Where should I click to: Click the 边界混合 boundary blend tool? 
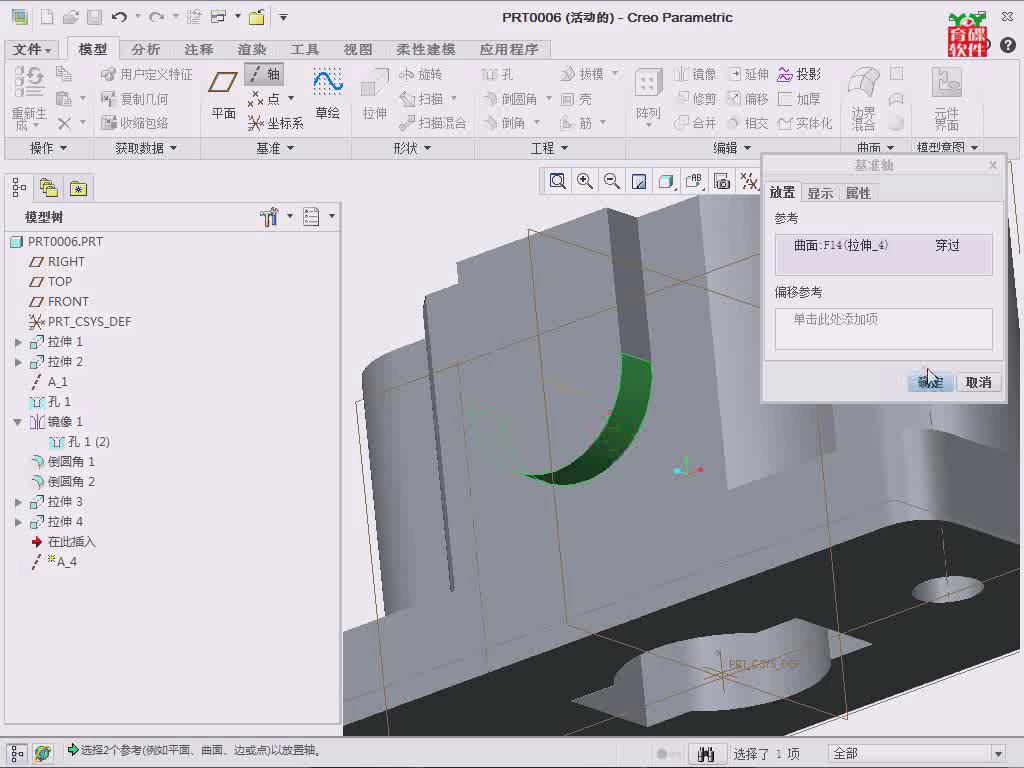click(863, 99)
